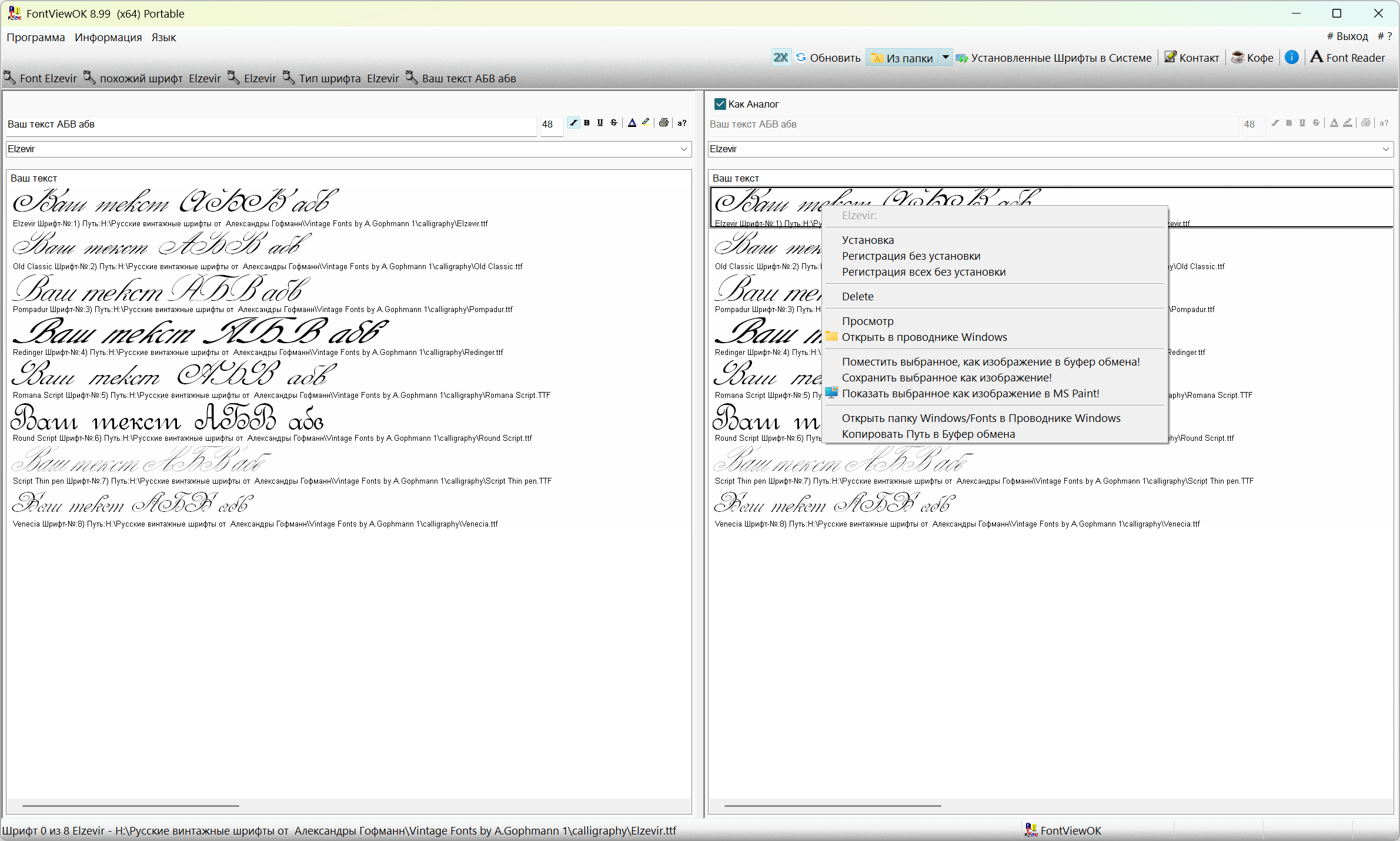Viewport: 1400px width, 841px height.
Task: Toggle the 2X preview button
Action: 781,58
